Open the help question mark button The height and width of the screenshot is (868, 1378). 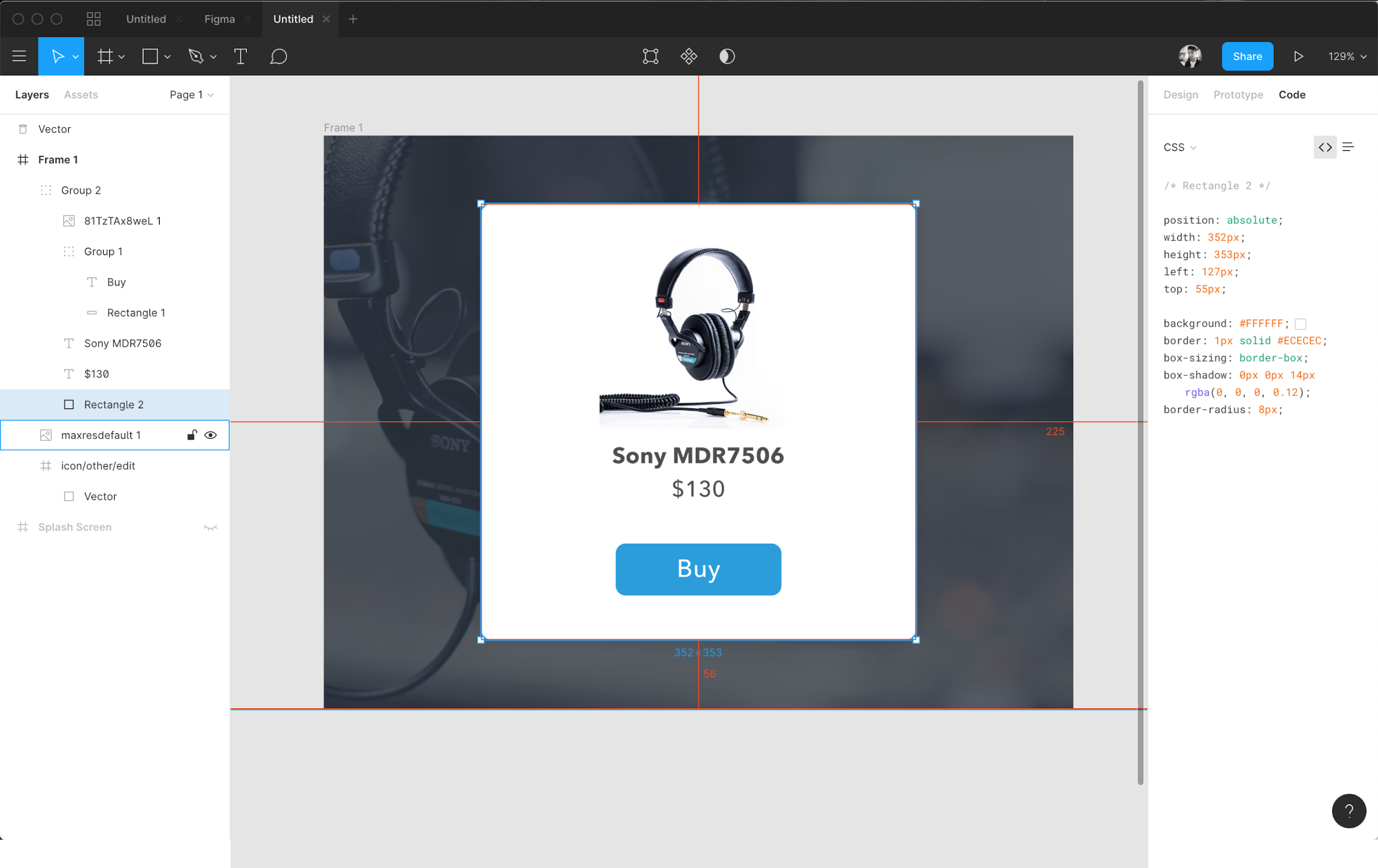pyautogui.click(x=1349, y=811)
